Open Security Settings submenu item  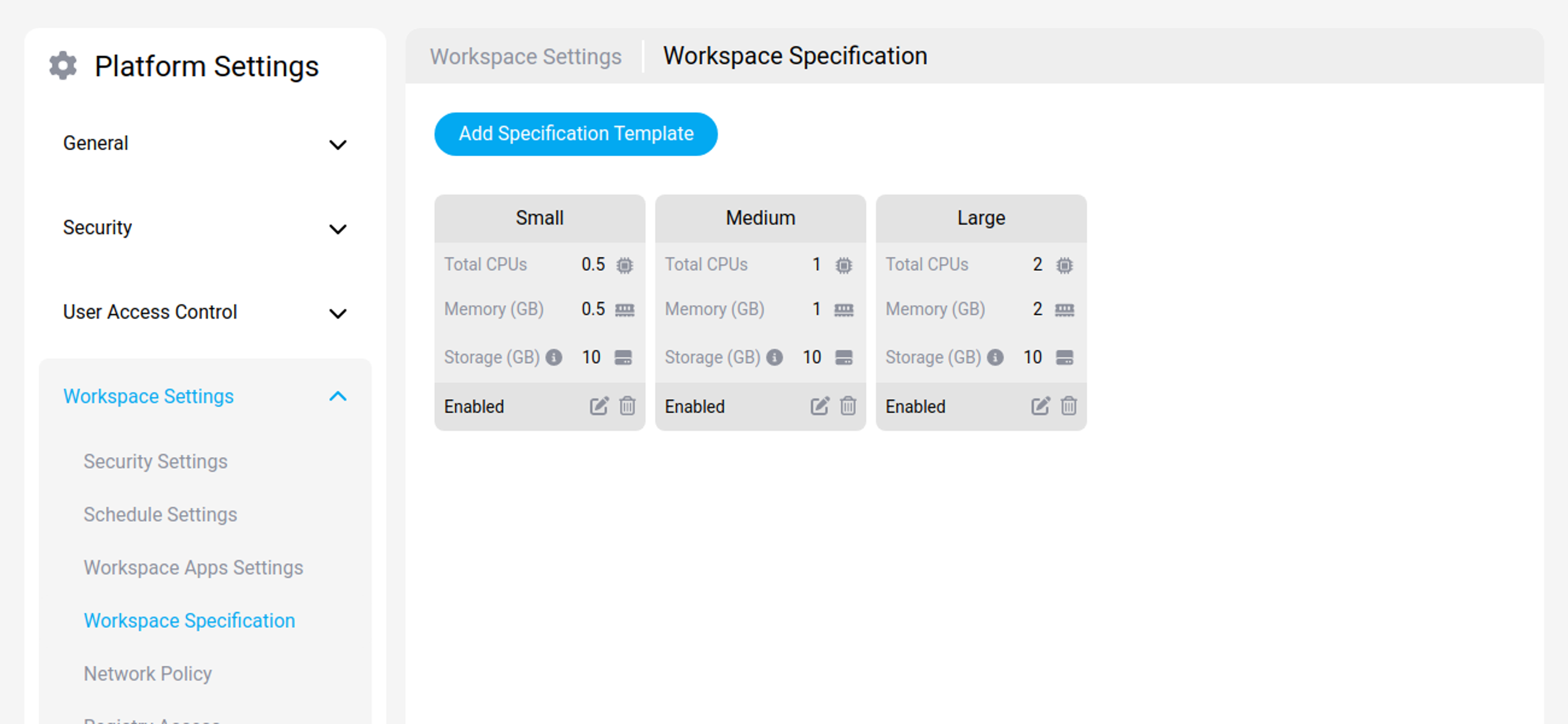click(155, 462)
